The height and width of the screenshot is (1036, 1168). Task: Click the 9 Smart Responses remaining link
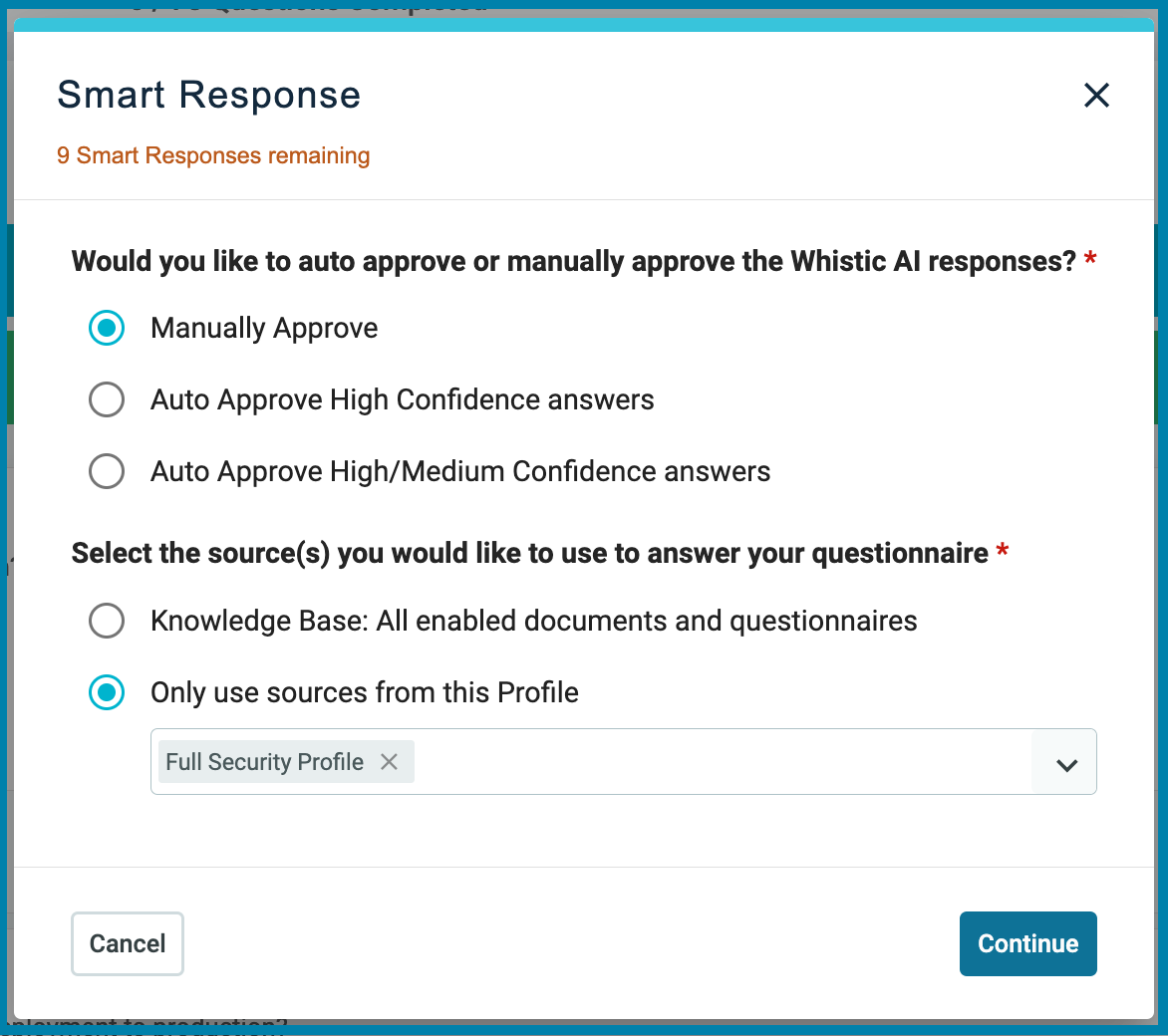213,155
